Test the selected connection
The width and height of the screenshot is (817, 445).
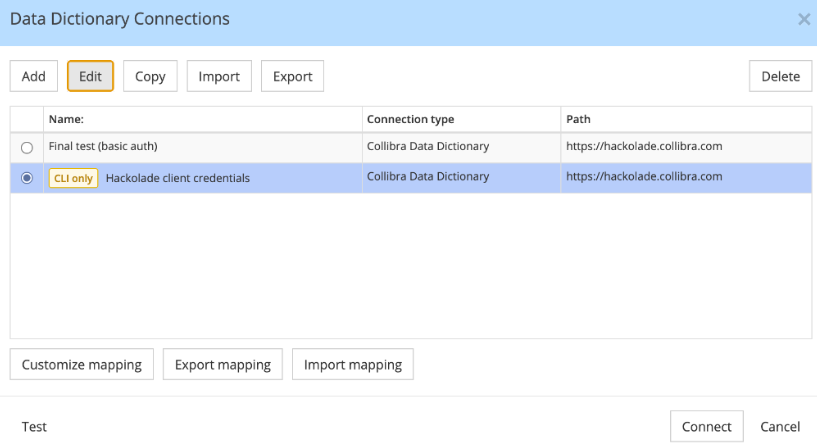pos(34,427)
